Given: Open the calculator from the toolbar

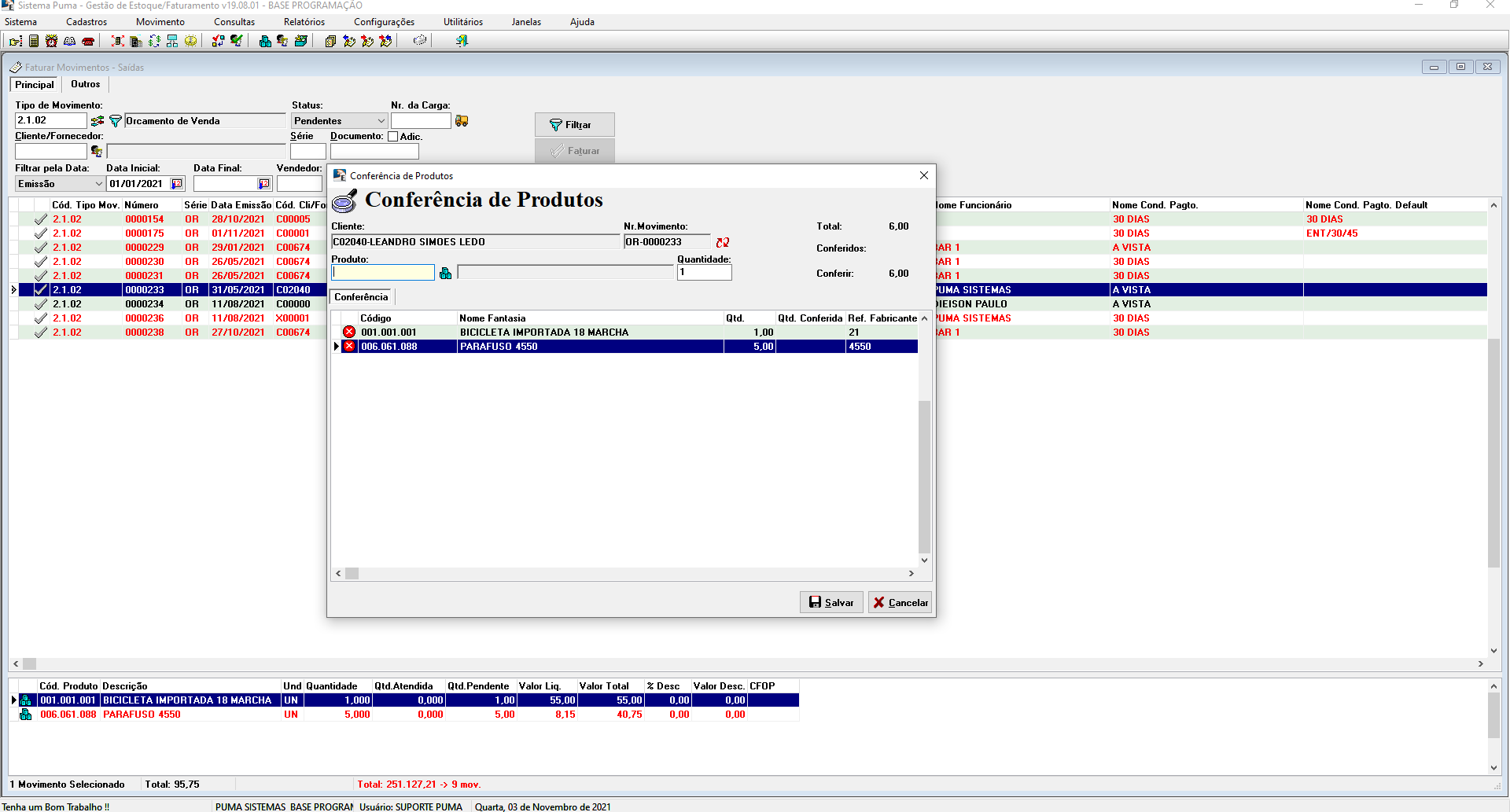Looking at the screenshot, I should pos(34,41).
